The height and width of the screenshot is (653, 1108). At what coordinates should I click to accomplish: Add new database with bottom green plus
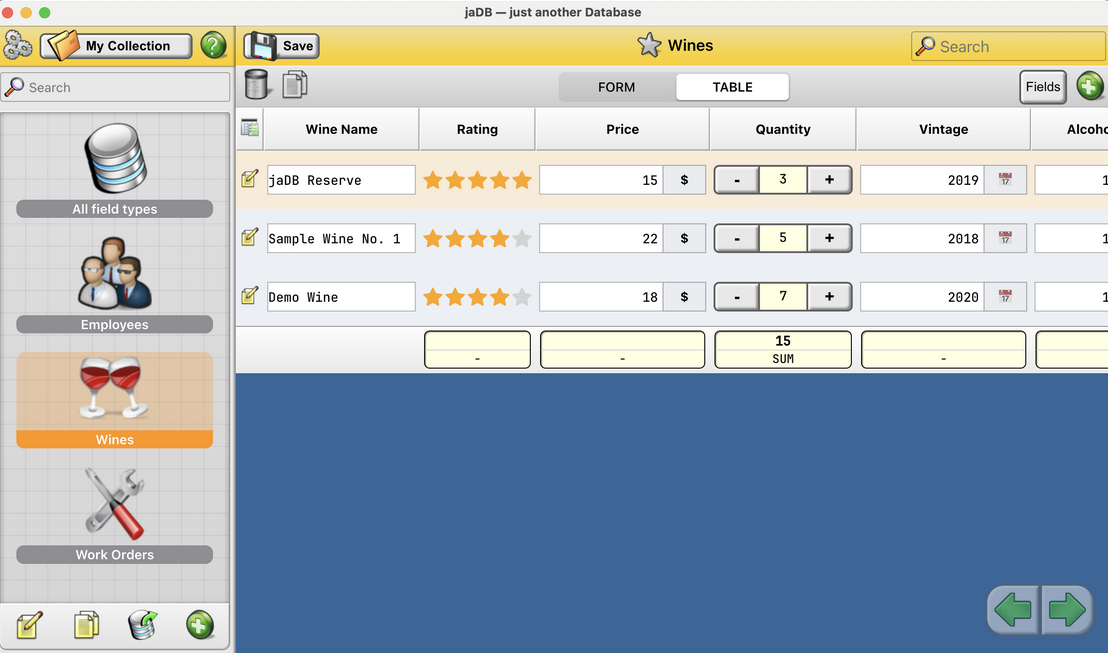pyautogui.click(x=200, y=625)
